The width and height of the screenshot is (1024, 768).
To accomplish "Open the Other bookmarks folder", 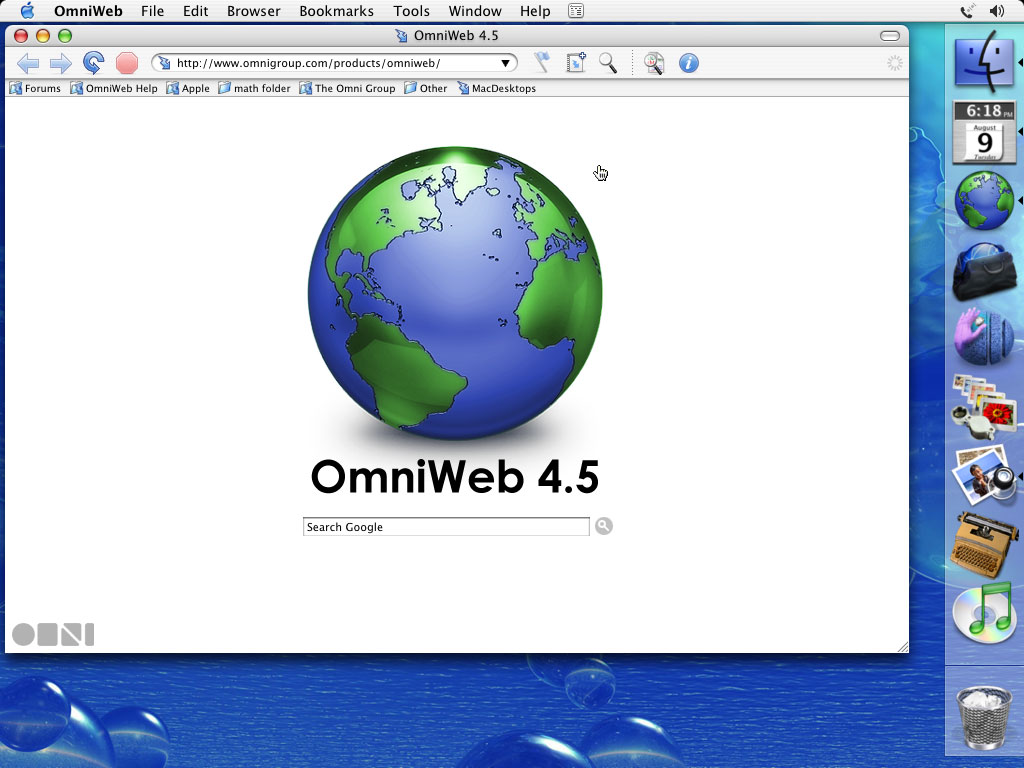I will point(426,88).
